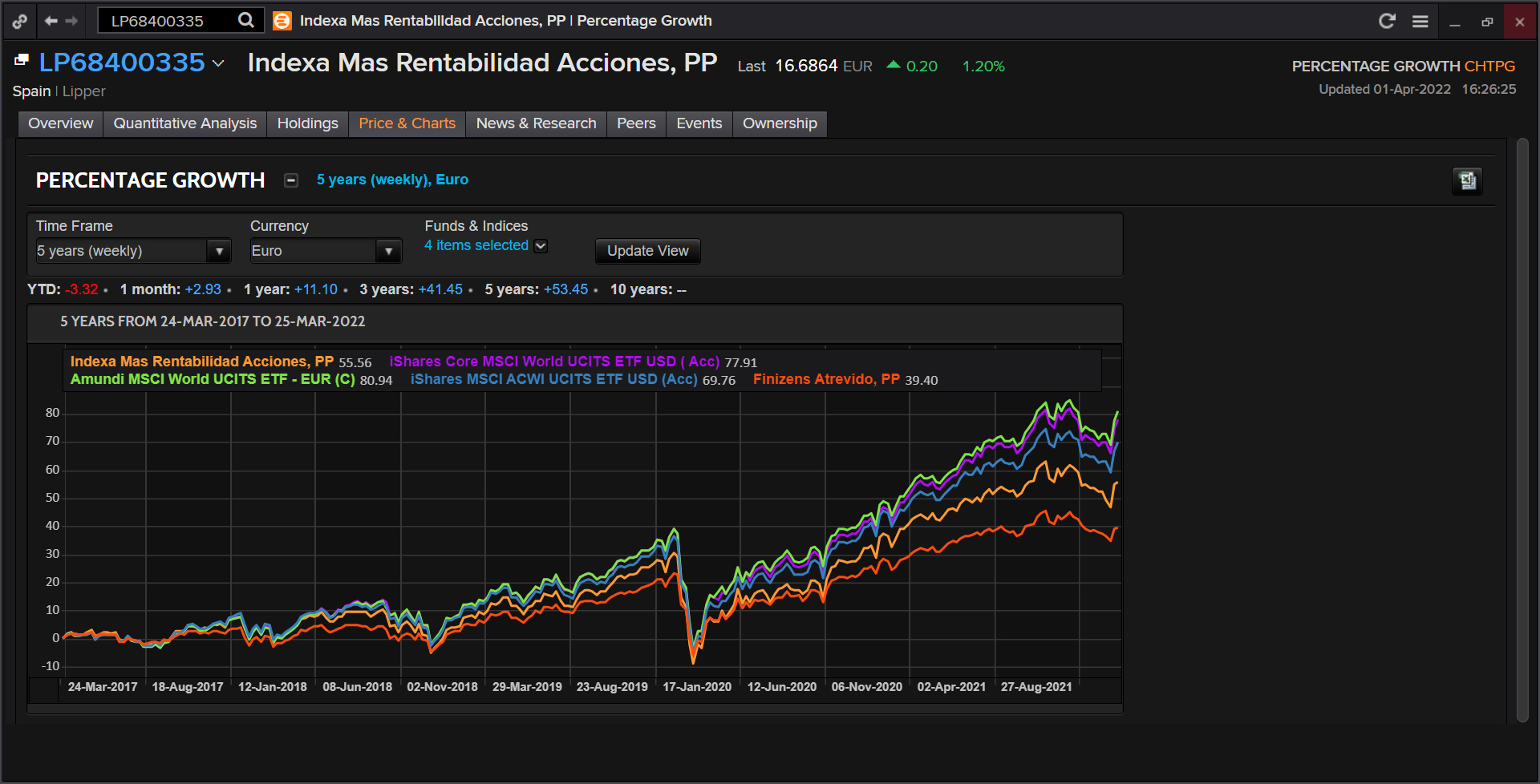This screenshot has width=1540, height=784.
Task: Expand the LP68400335 symbol chevron
Action: [218, 63]
